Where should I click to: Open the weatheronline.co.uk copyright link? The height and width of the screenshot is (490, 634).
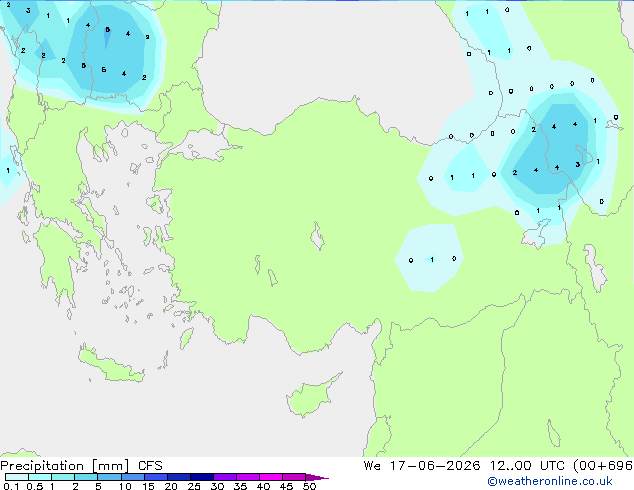pyautogui.click(x=550, y=481)
